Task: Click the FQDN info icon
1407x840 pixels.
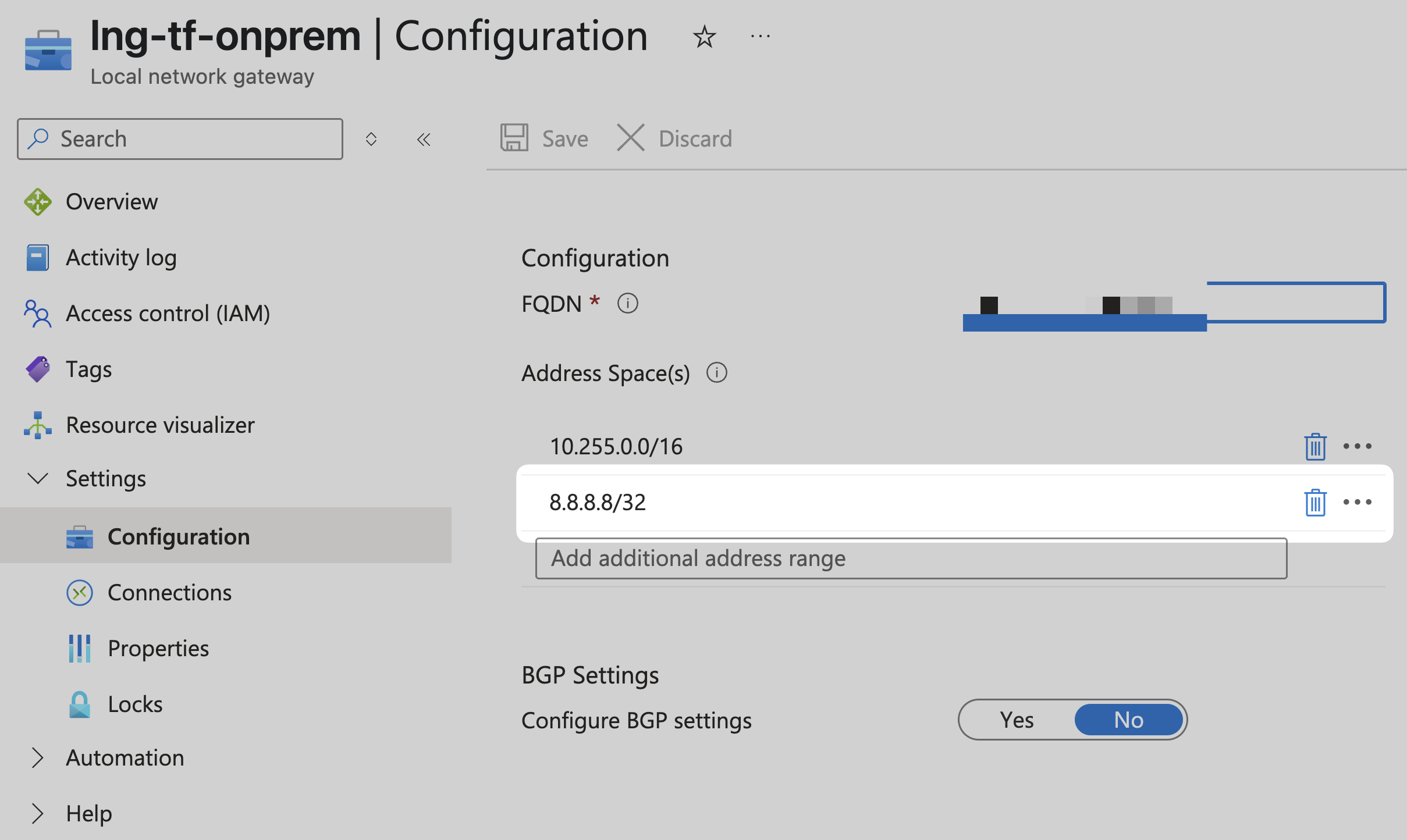Action: tap(627, 304)
